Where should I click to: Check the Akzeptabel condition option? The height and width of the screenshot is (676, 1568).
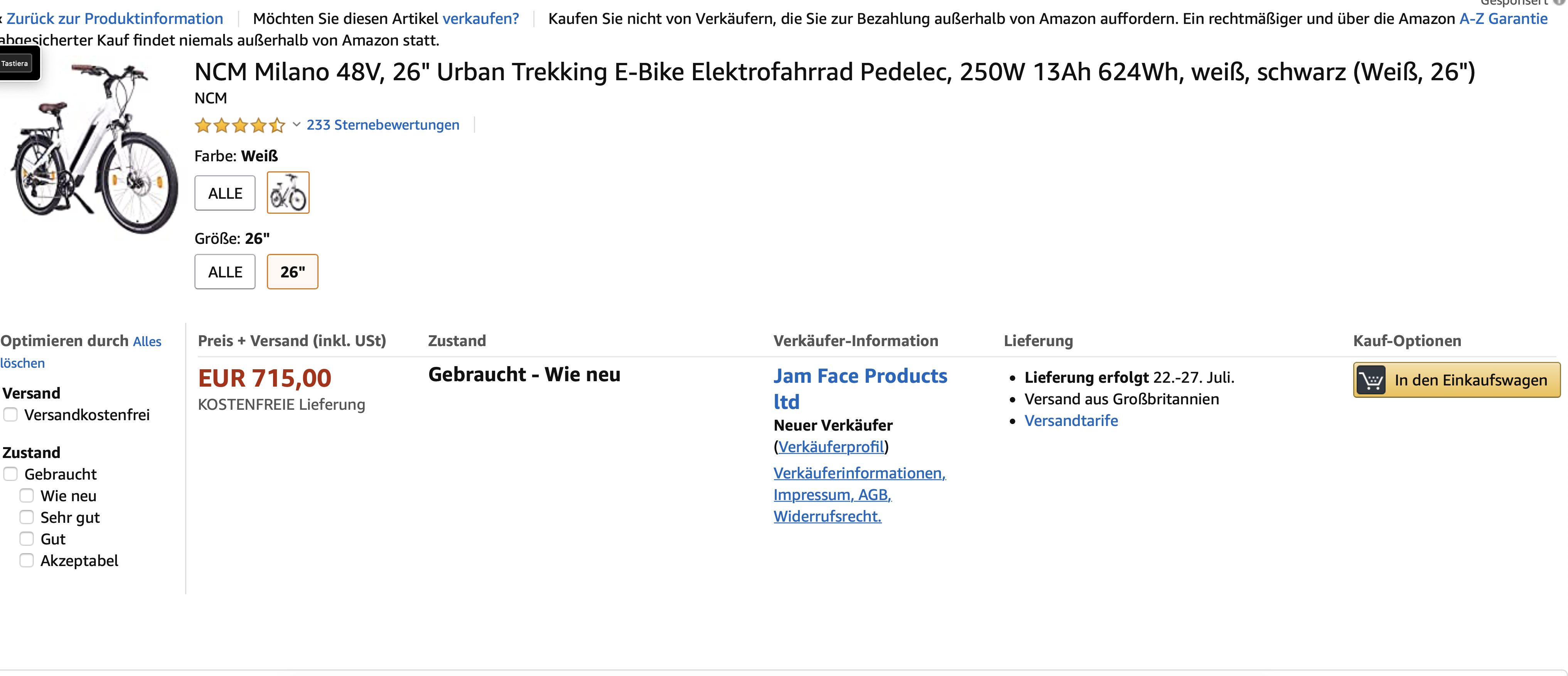tap(27, 561)
